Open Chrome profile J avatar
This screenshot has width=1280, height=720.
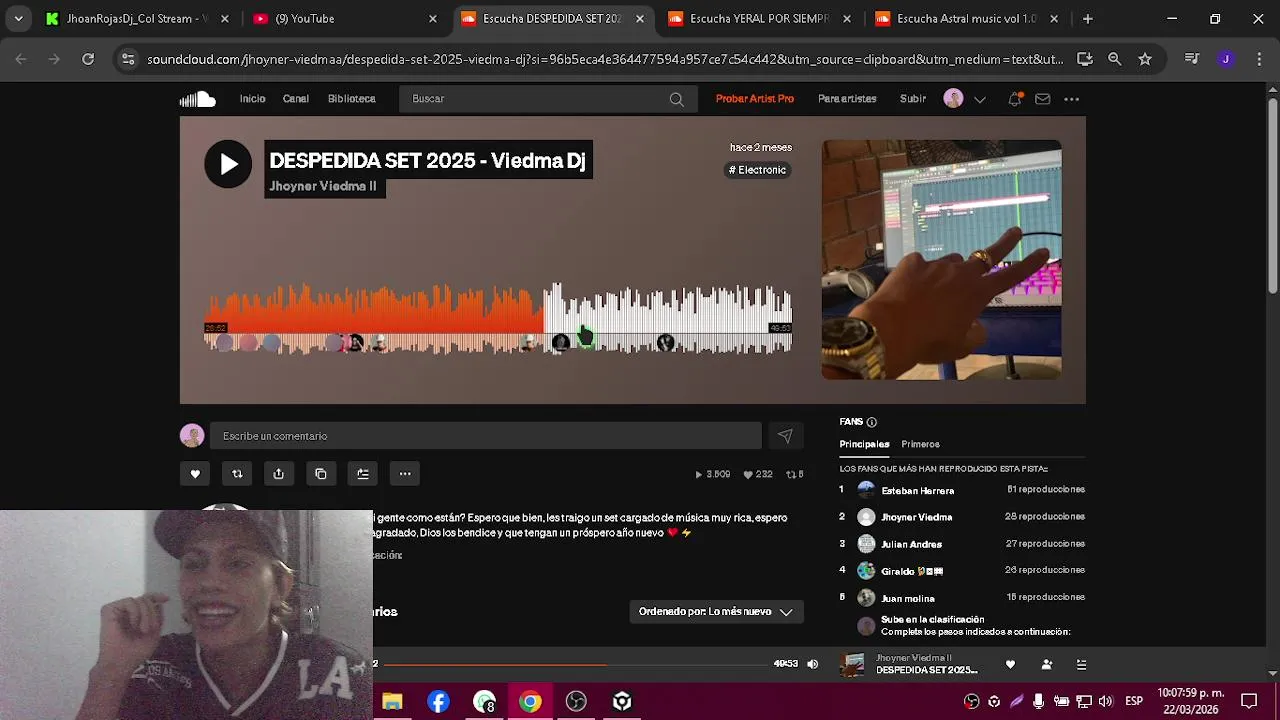pyautogui.click(x=1225, y=59)
